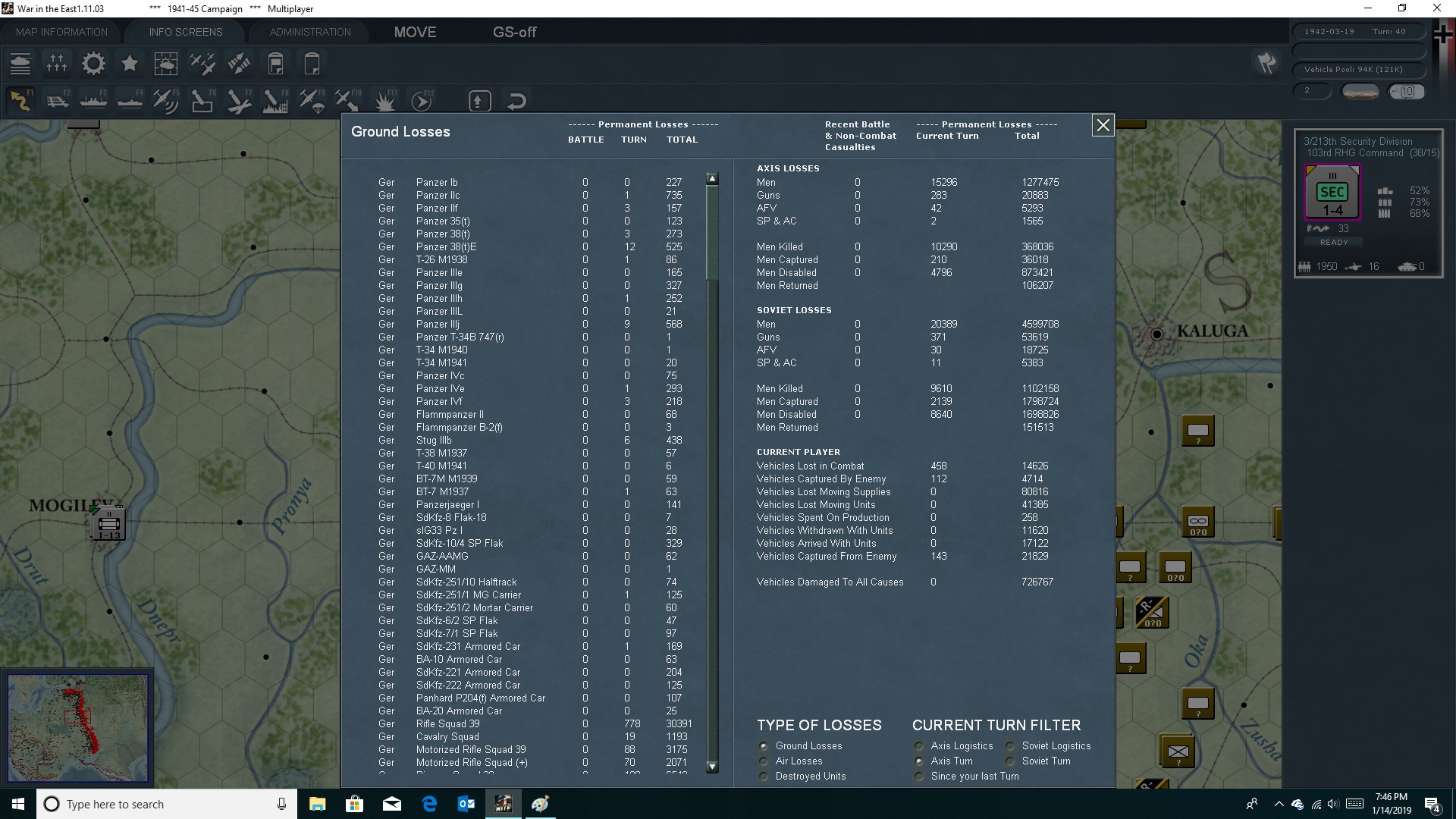
Task: Open the game settings gear icon
Action: click(93, 64)
